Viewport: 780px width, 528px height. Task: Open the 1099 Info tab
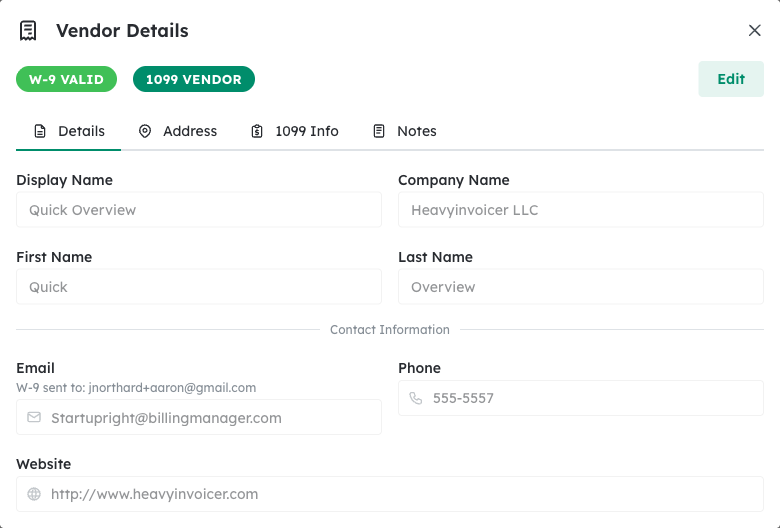click(296, 131)
